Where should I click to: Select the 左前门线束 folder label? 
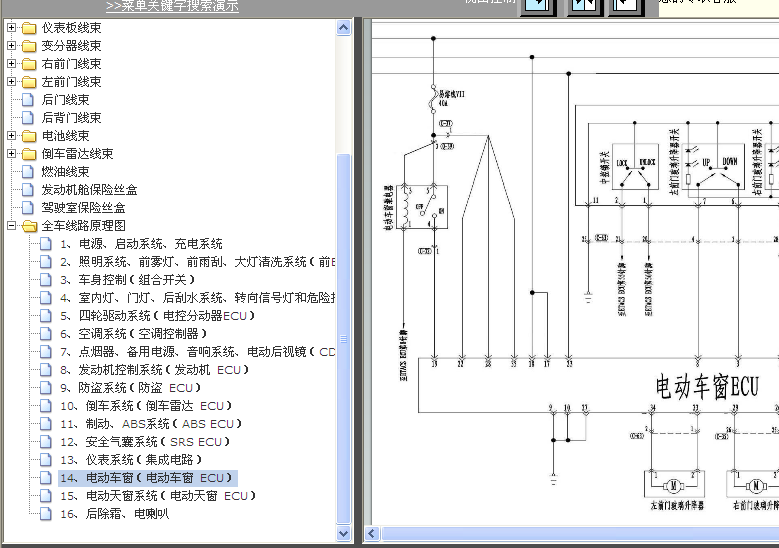click(72, 82)
